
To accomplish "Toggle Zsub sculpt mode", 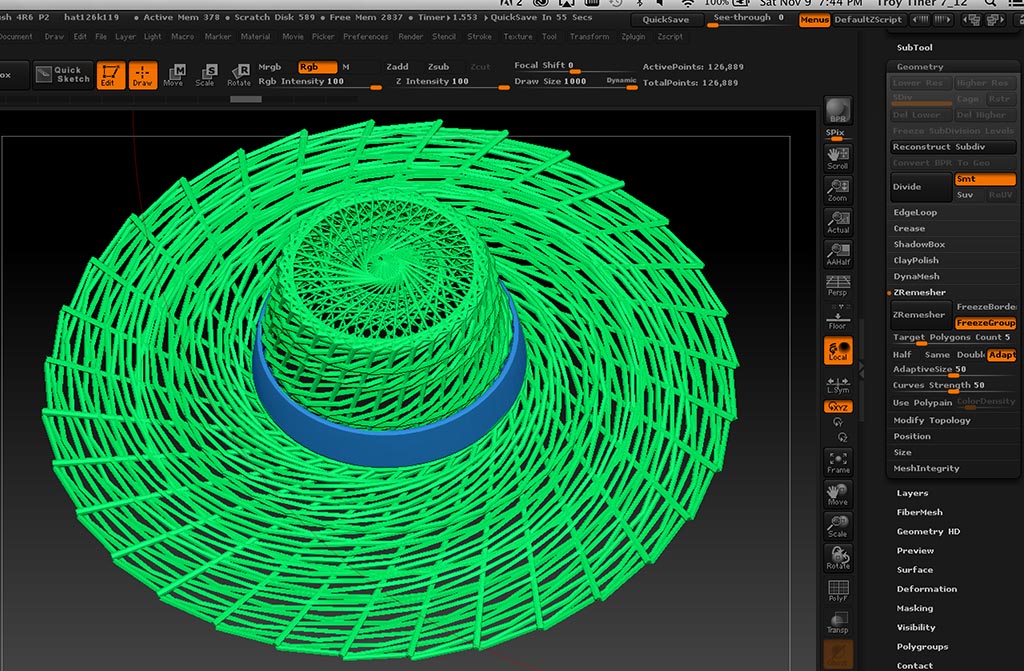I will (x=438, y=67).
